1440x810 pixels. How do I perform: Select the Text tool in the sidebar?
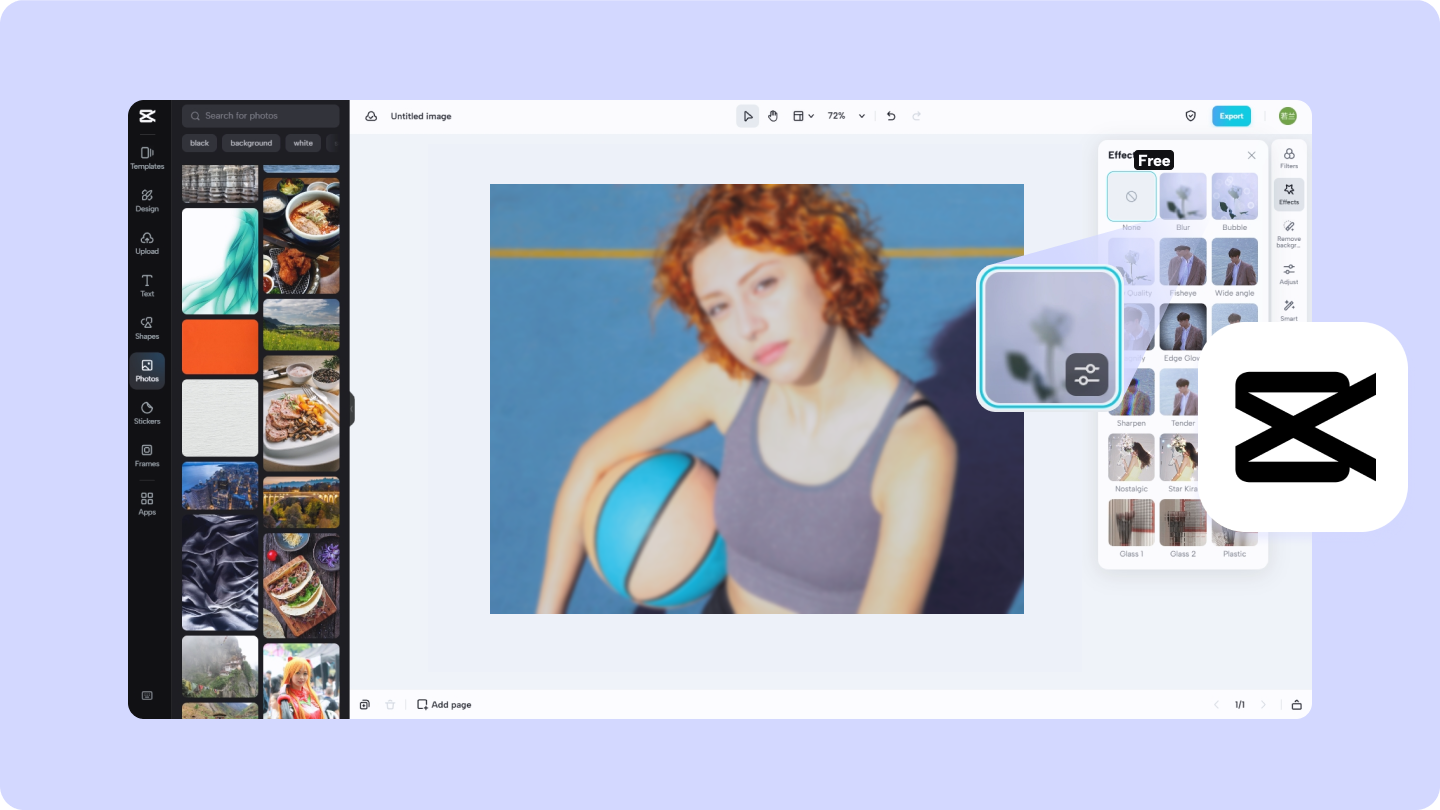(147, 285)
